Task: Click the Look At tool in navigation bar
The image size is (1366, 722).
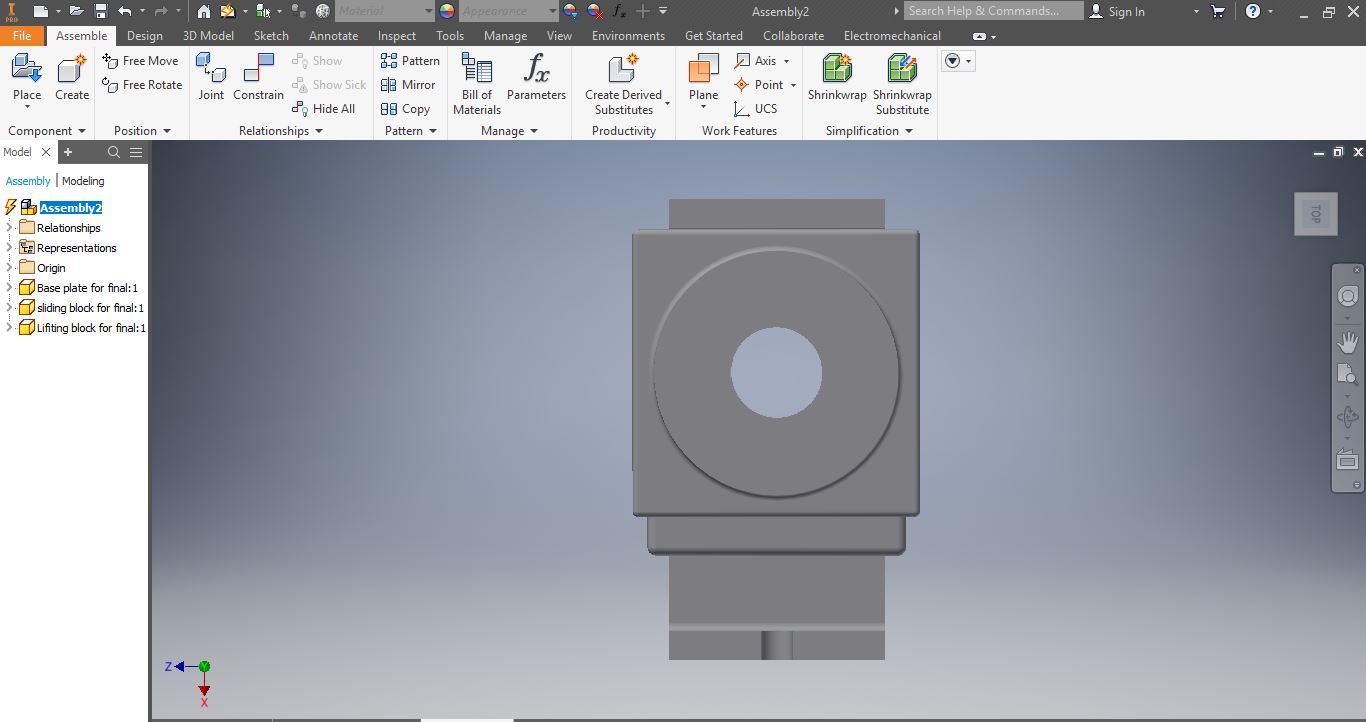Action: coord(1348,460)
